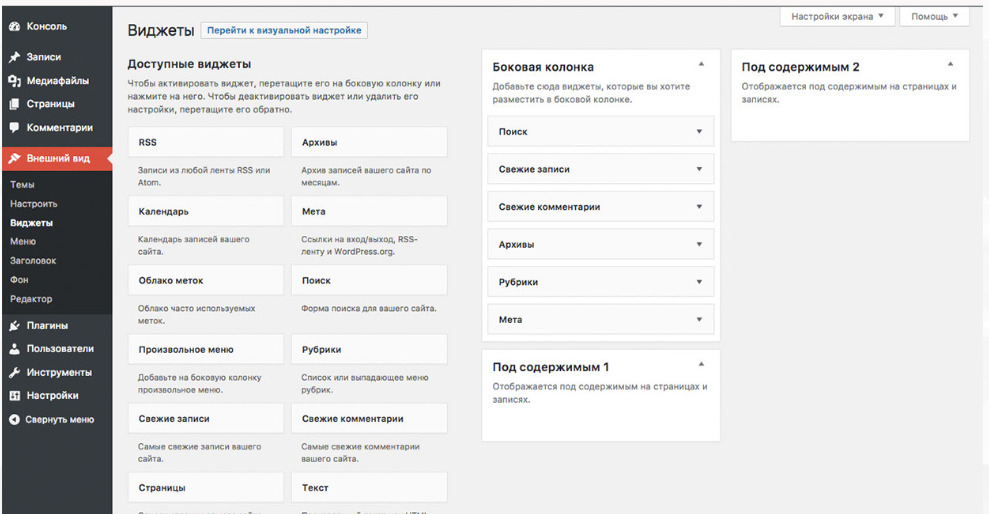
Task: Open Инструменты in the admin menu
Action: [59, 373]
